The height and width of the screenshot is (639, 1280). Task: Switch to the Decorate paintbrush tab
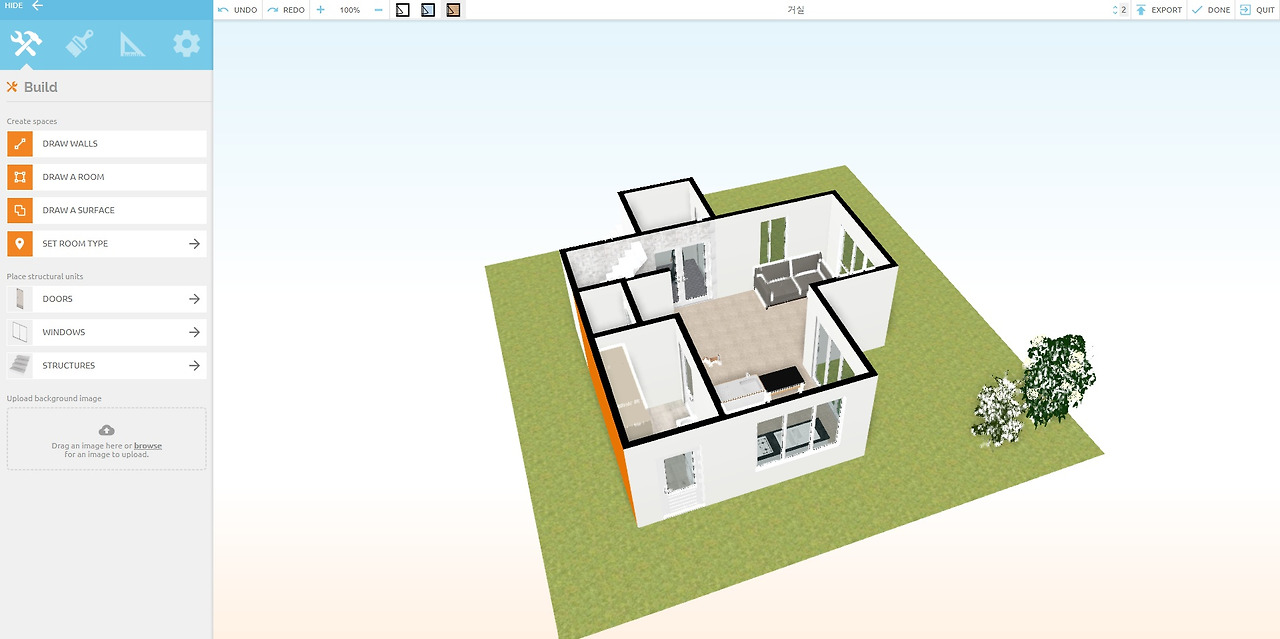[79, 44]
